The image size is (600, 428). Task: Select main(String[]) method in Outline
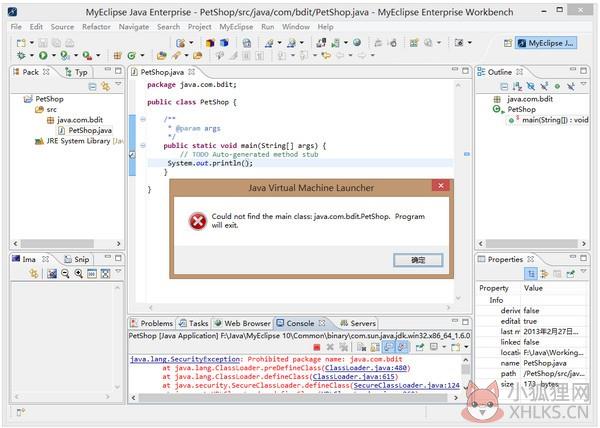pos(548,120)
